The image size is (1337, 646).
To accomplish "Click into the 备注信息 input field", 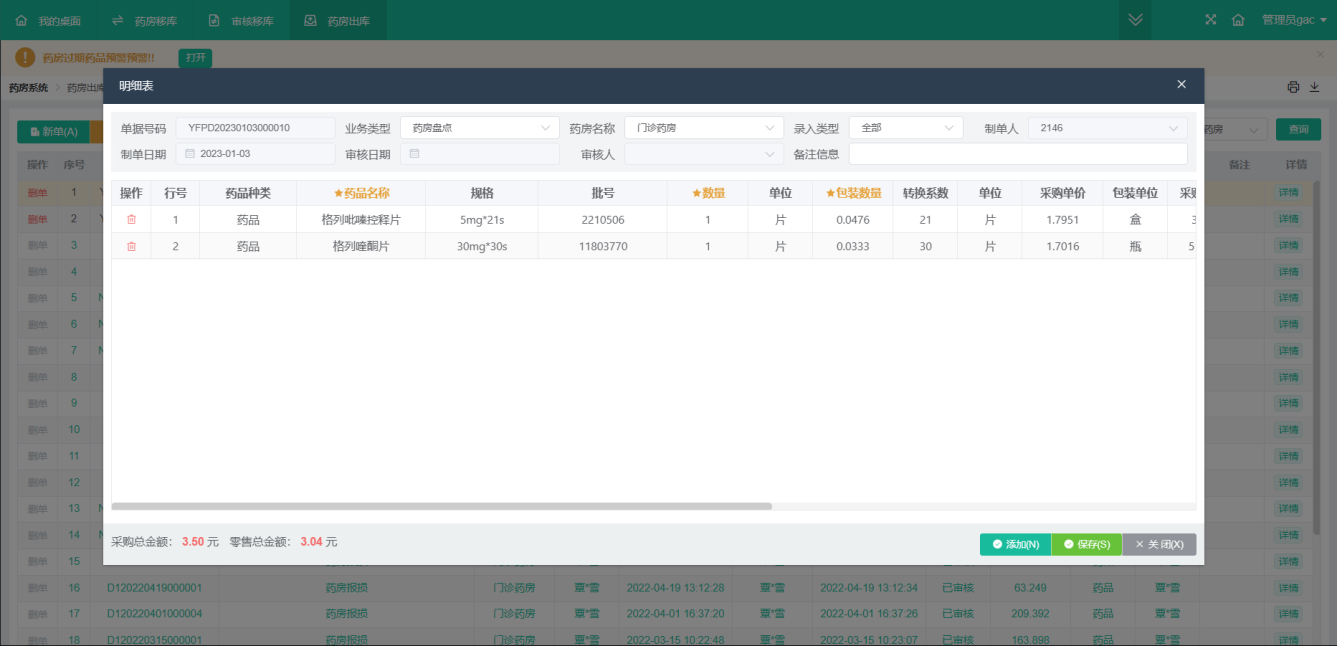I will [1017, 154].
